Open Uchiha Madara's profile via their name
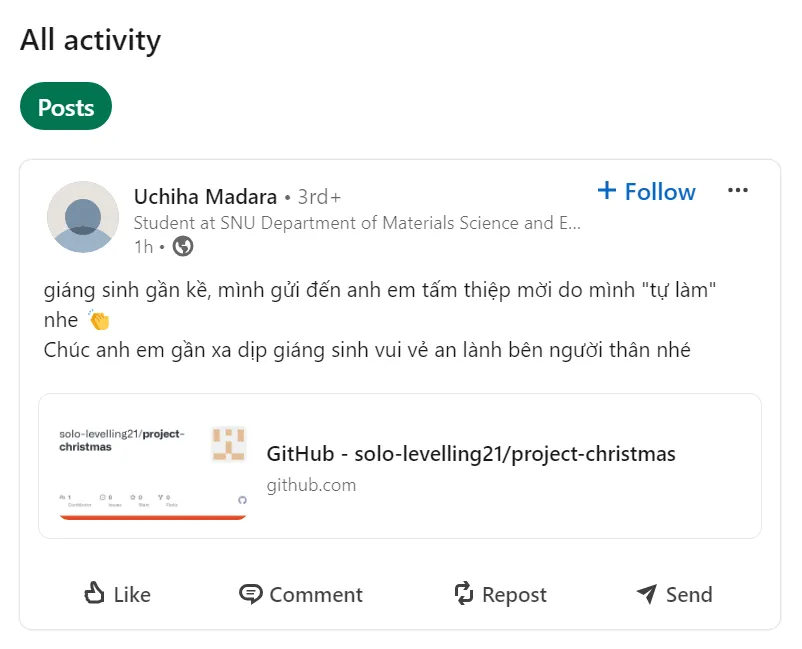 (x=204, y=197)
